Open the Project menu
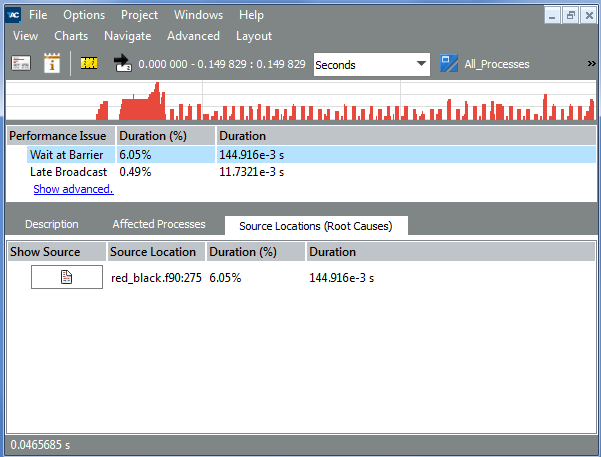The image size is (601, 457). tap(139, 15)
